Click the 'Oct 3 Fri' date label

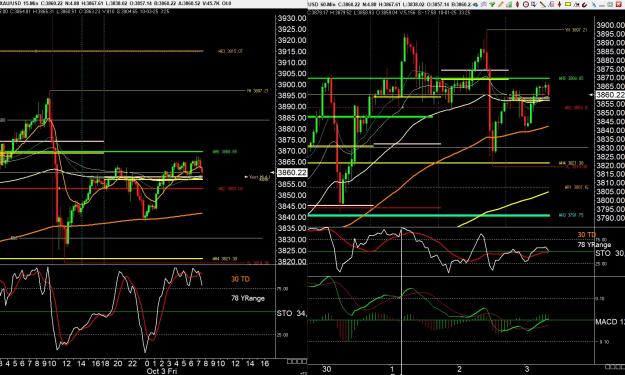click(x=161, y=371)
